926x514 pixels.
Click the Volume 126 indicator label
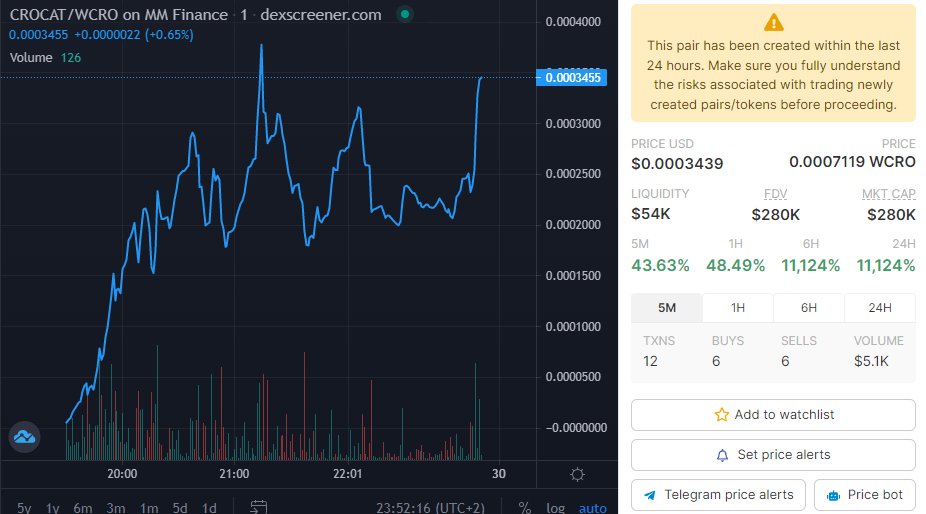click(x=45, y=57)
